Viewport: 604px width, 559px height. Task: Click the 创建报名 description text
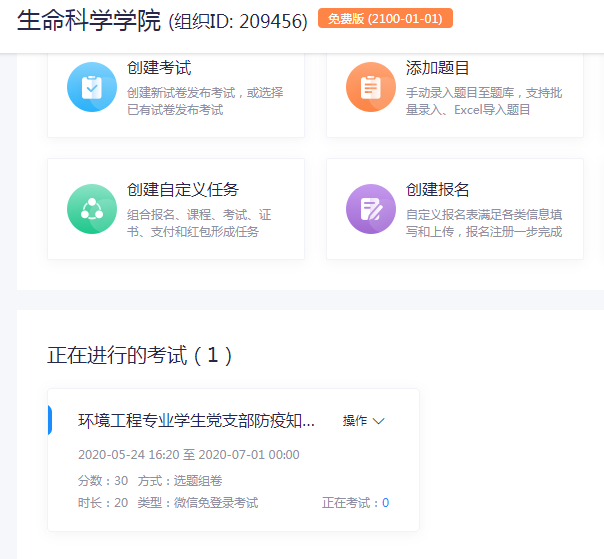[484, 223]
